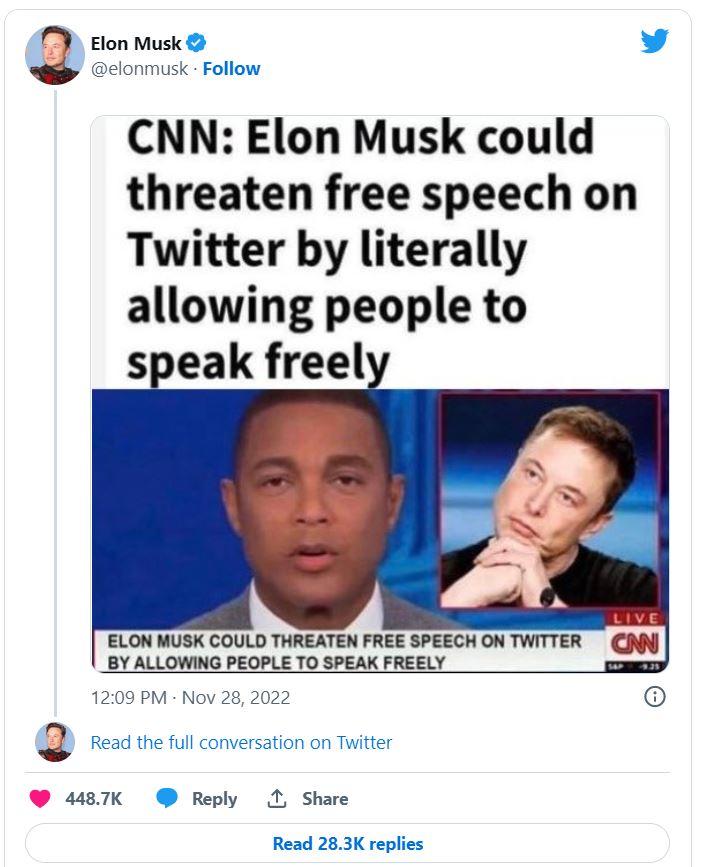Open Read 28.3K replies
702x867 pixels.
347,844
